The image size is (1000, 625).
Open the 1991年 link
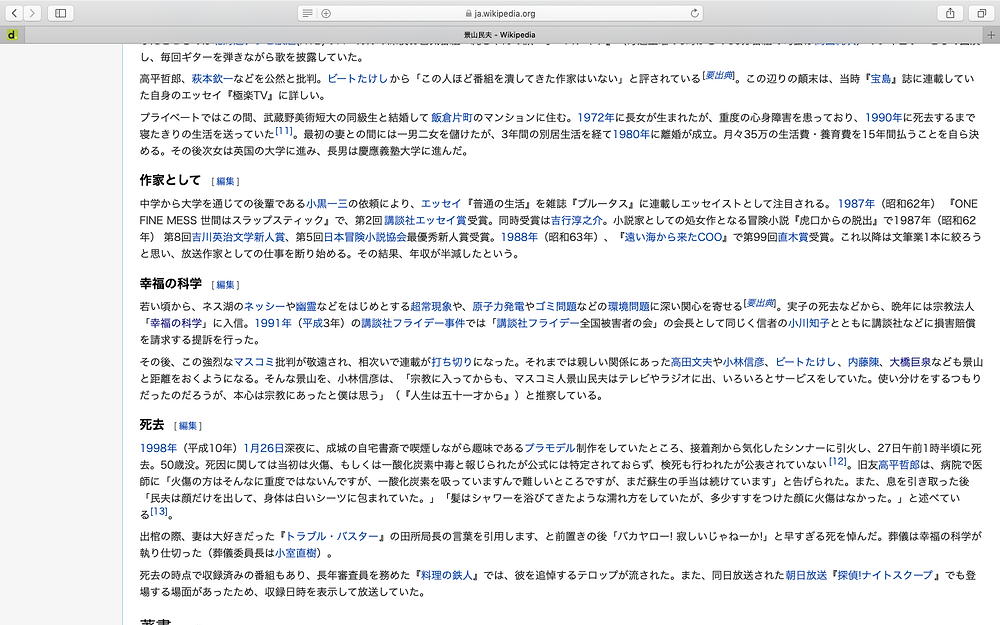tap(272, 323)
